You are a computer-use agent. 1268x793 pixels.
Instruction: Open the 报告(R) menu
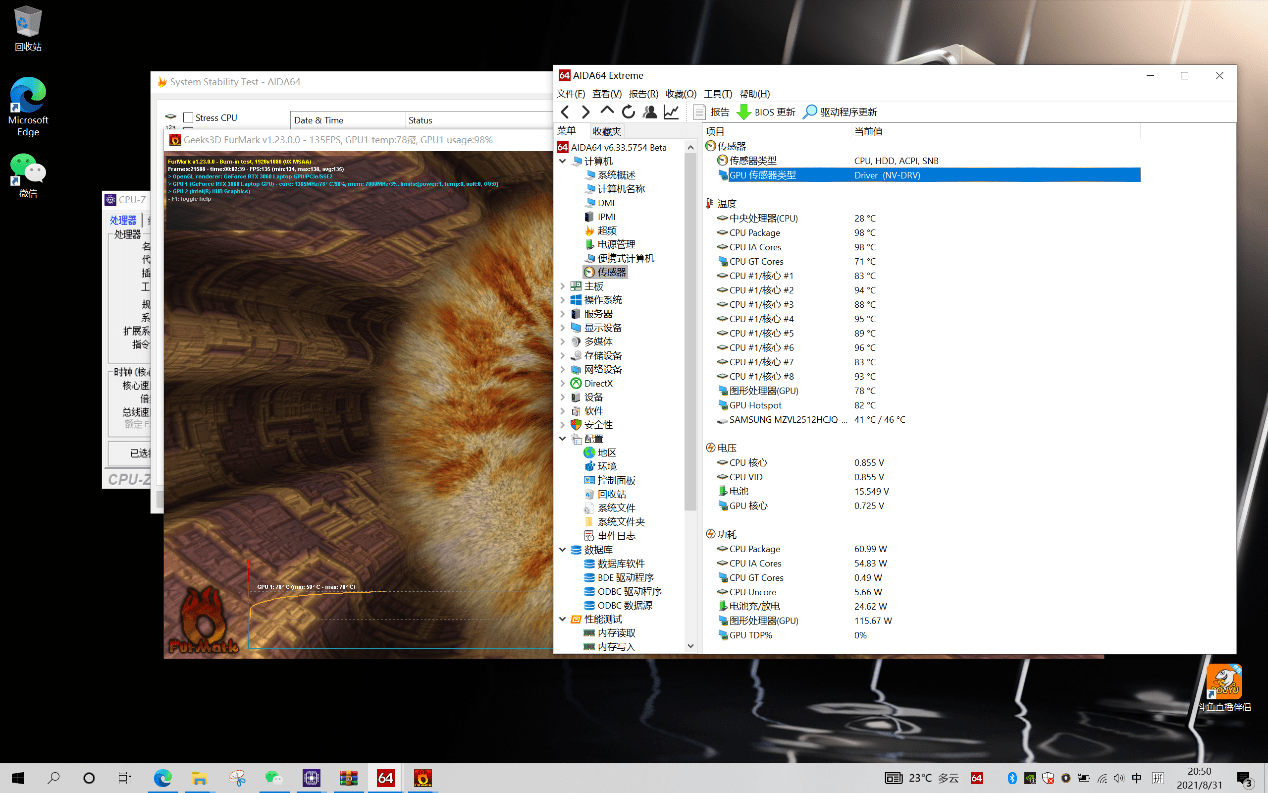pyautogui.click(x=643, y=94)
